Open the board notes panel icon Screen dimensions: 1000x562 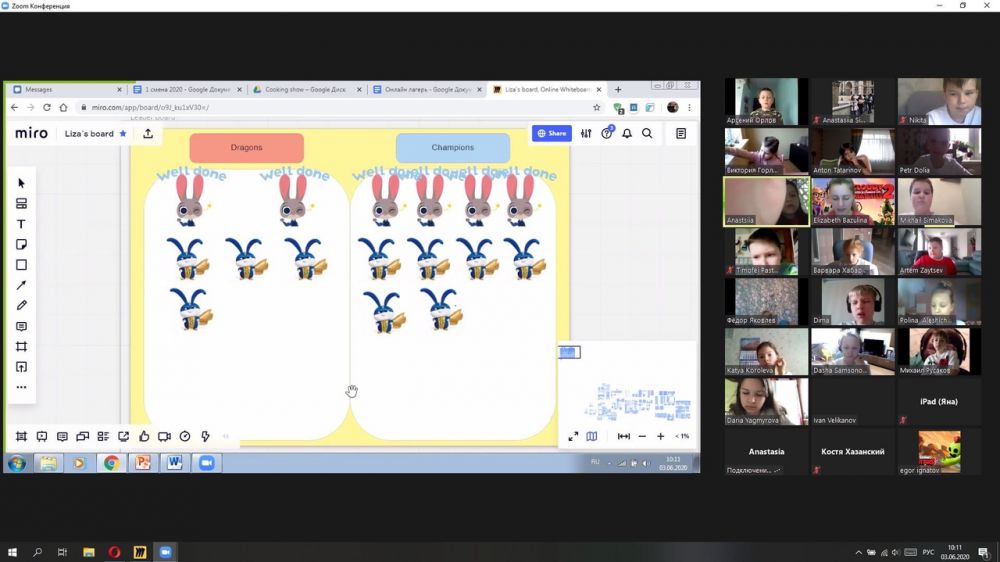(681, 133)
